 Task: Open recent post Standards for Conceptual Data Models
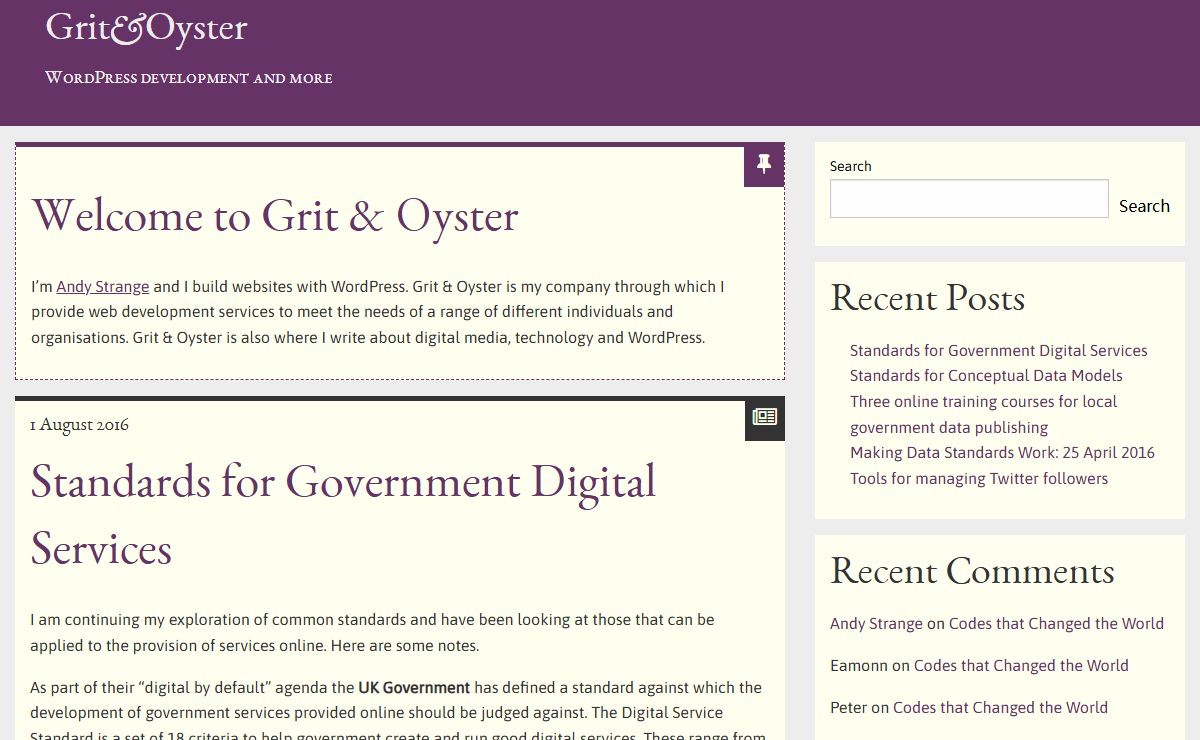(986, 376)
